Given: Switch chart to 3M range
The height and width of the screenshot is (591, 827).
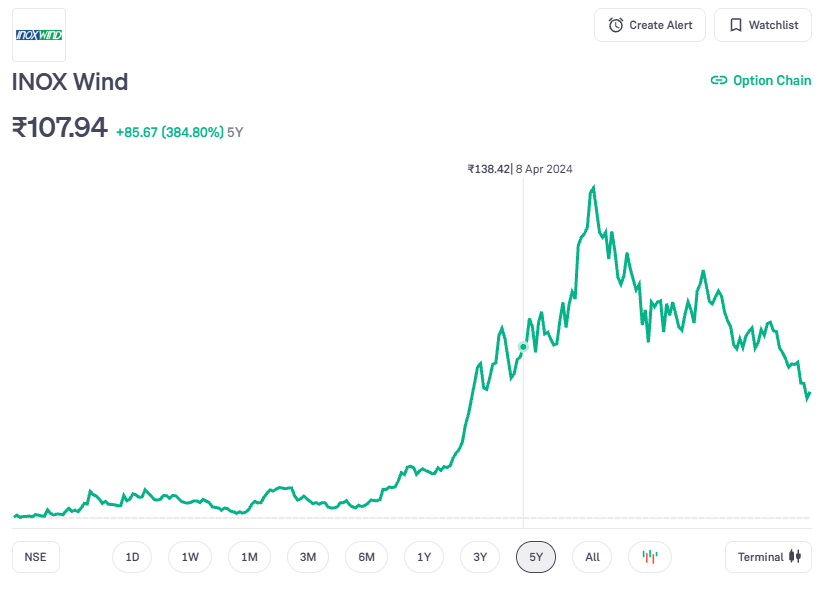Looking at the screenshot, I should pyautogui.click(x=308, y=557).
